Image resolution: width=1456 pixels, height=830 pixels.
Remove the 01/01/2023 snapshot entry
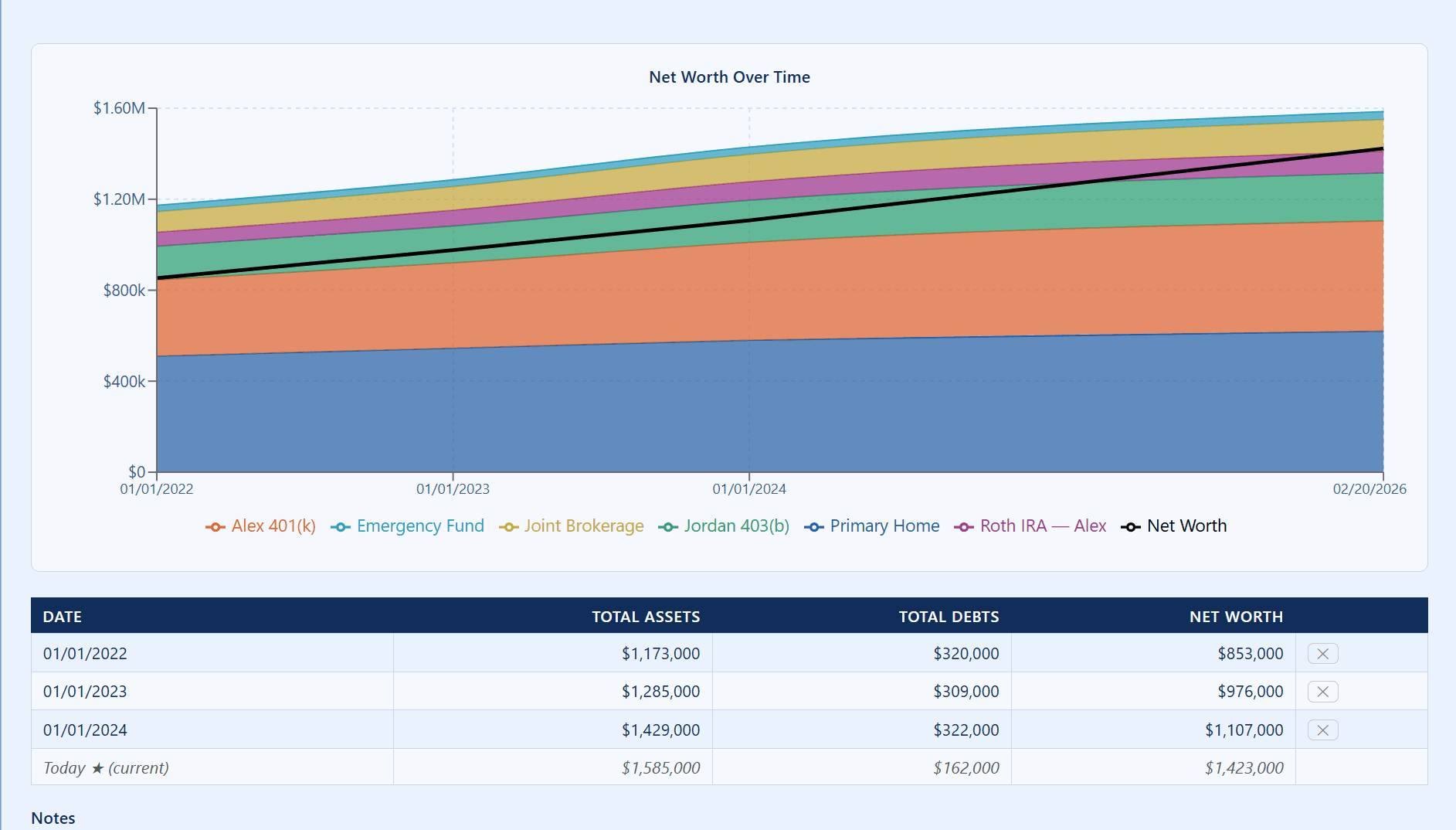[x=1322, y=692]
